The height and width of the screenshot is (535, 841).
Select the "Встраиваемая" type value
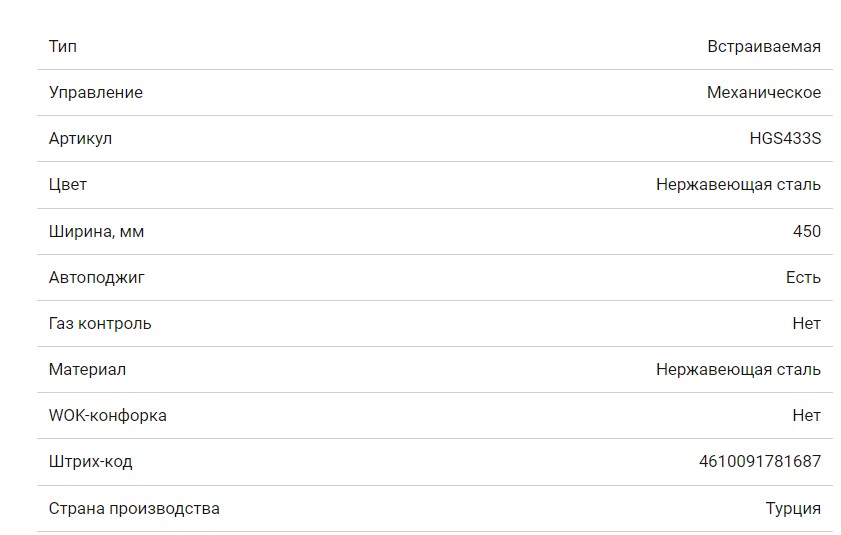click(763, 46)
